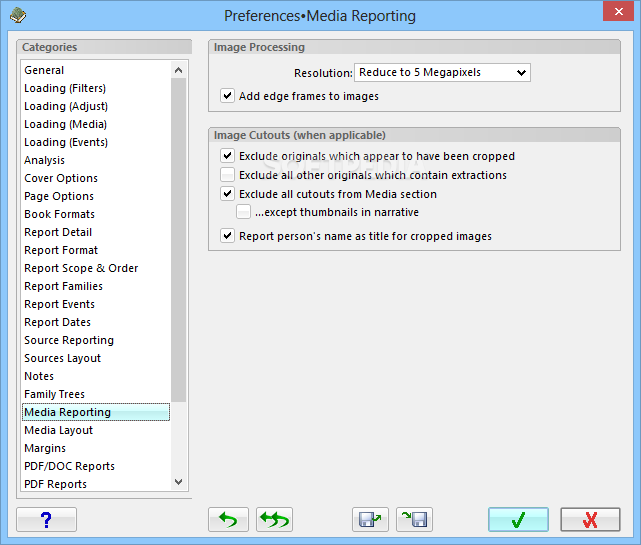
Task: Open the Loading (Media) category
Action: click(96, 124)
